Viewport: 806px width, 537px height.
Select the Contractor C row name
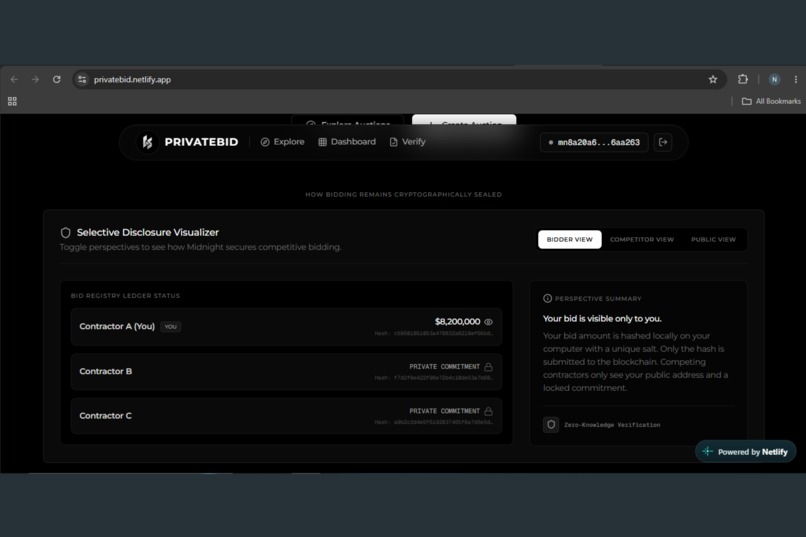(x=105, y=416)
